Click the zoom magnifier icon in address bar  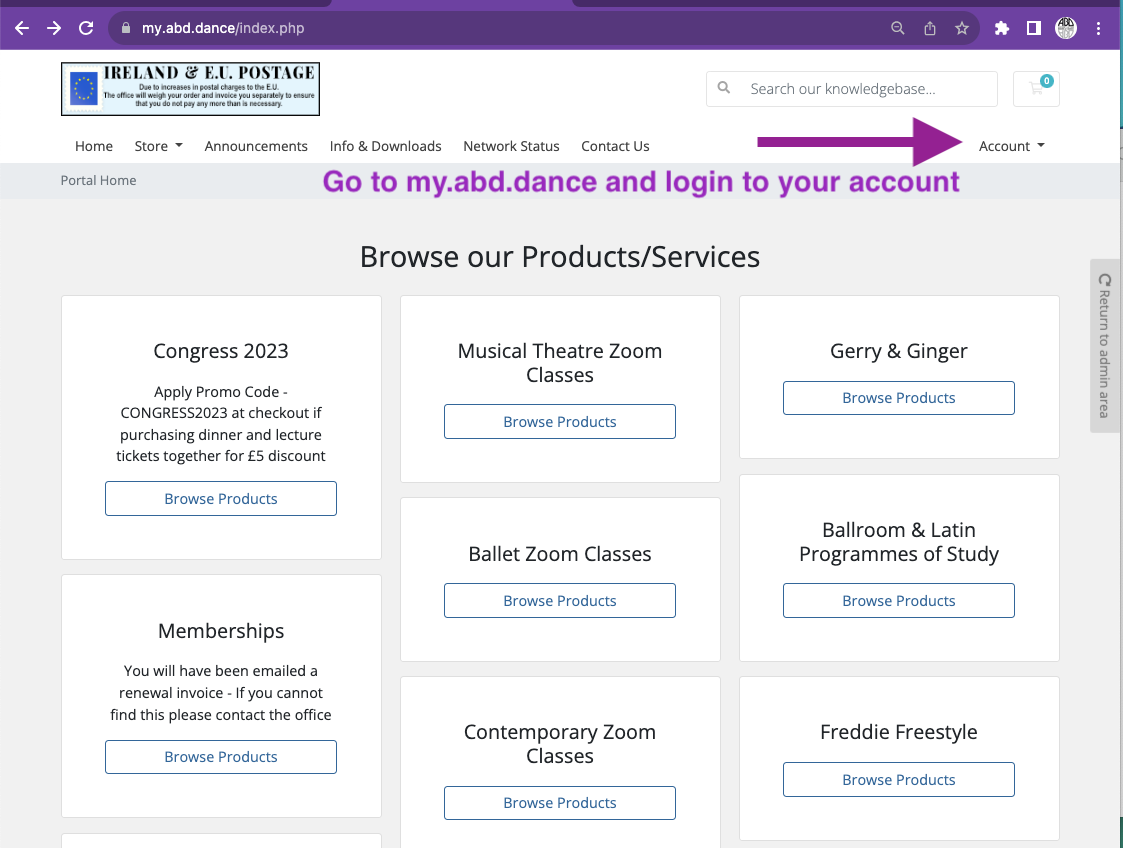(898, 28)
